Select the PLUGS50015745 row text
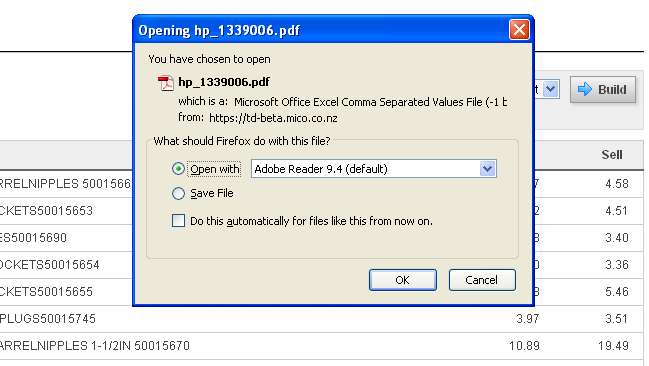Screen dimensions: 649x366 [x=48, y=319]
